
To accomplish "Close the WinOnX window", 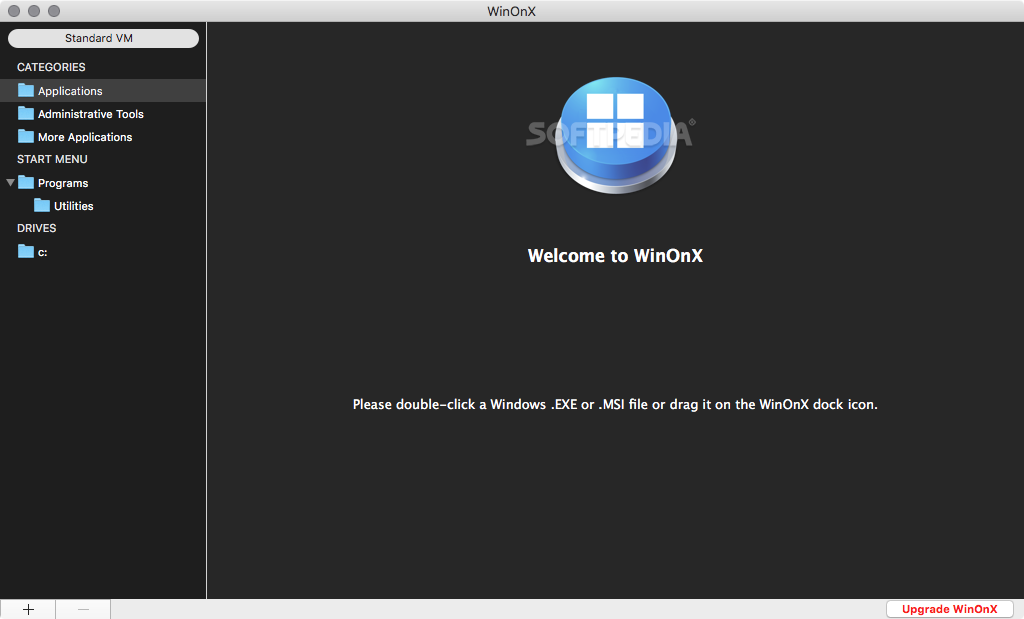I will coord(14,11).
